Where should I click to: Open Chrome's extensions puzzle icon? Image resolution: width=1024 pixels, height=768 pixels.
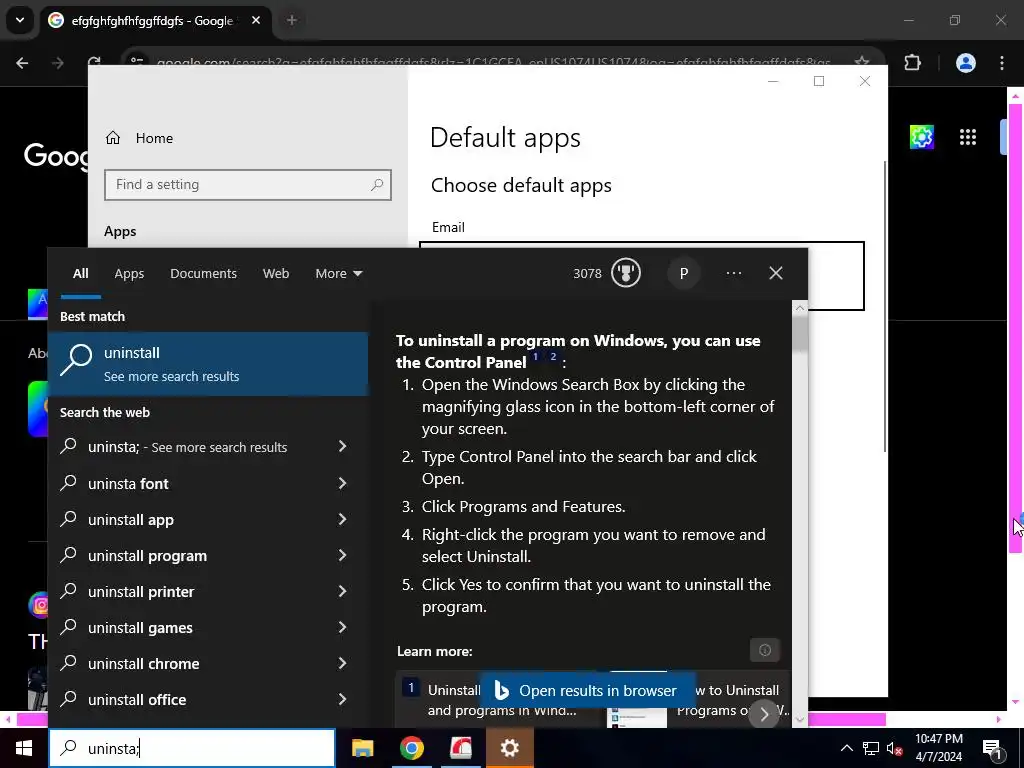pyautogui.click(x=912, y=63)
